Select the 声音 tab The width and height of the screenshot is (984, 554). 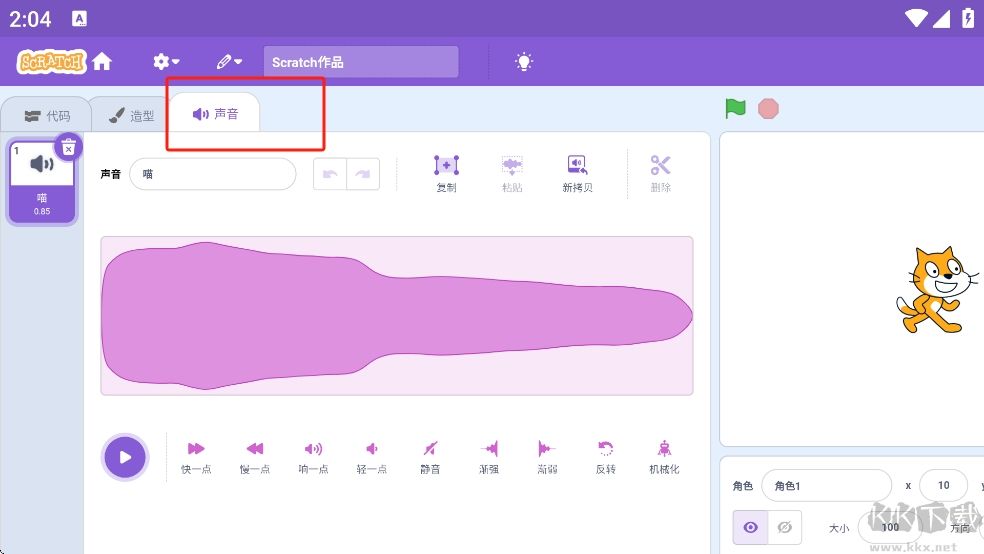tap(215, 114)
